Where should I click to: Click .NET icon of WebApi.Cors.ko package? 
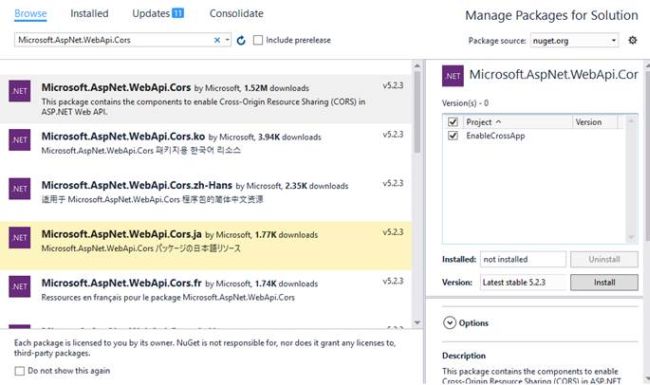[x=19, y=140]
